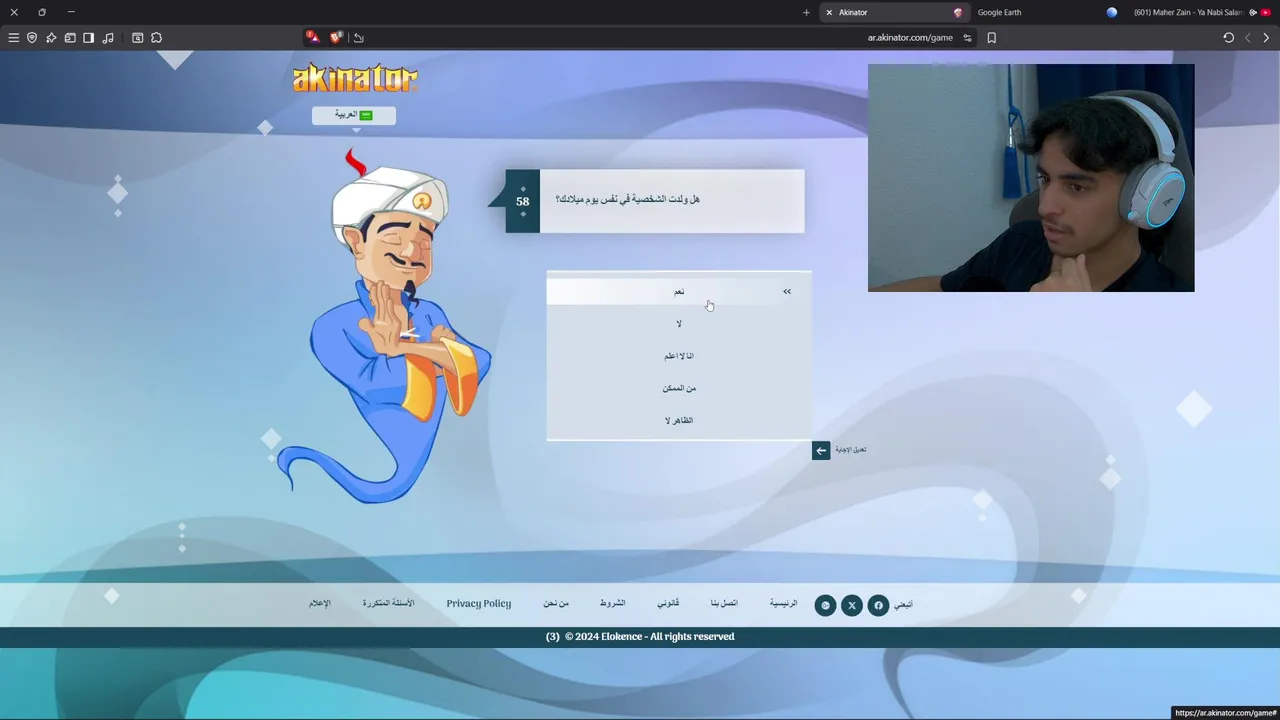Reload the Akinator page
Image resolution: width=1280 pixels, height=720 pixels.
click(x=1229, y=38)
